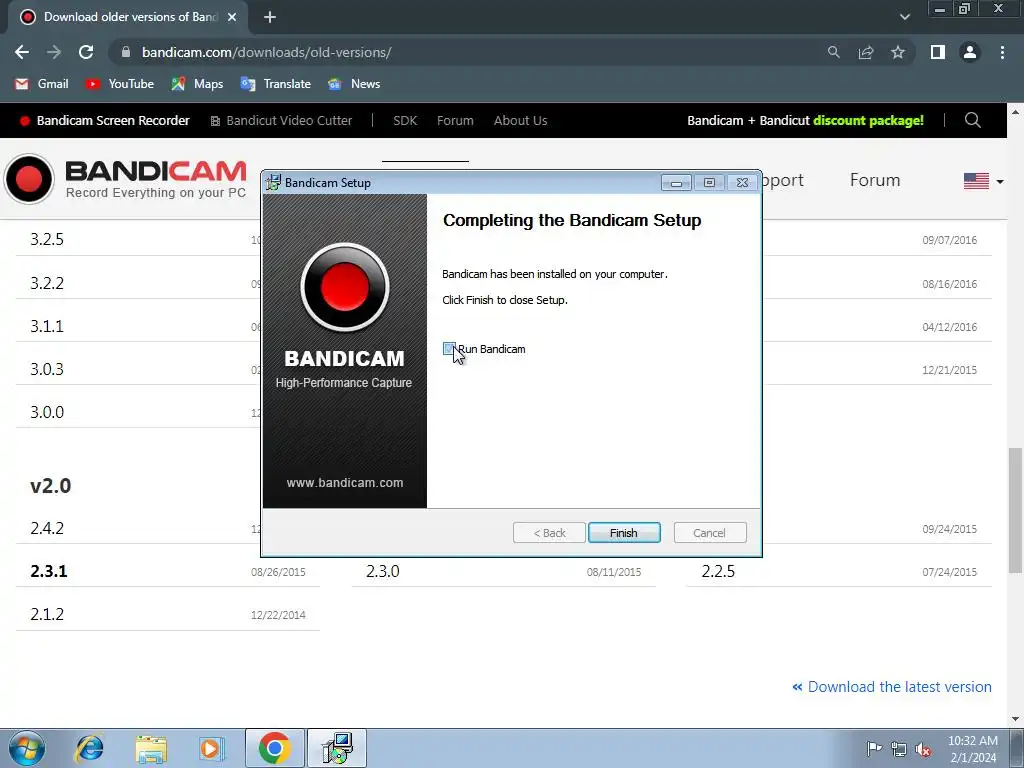Tick the Run Bandicam checkbox
The height and width of the screenshot is (768, 1024).
pyautogui.click(x=449, y=349)
